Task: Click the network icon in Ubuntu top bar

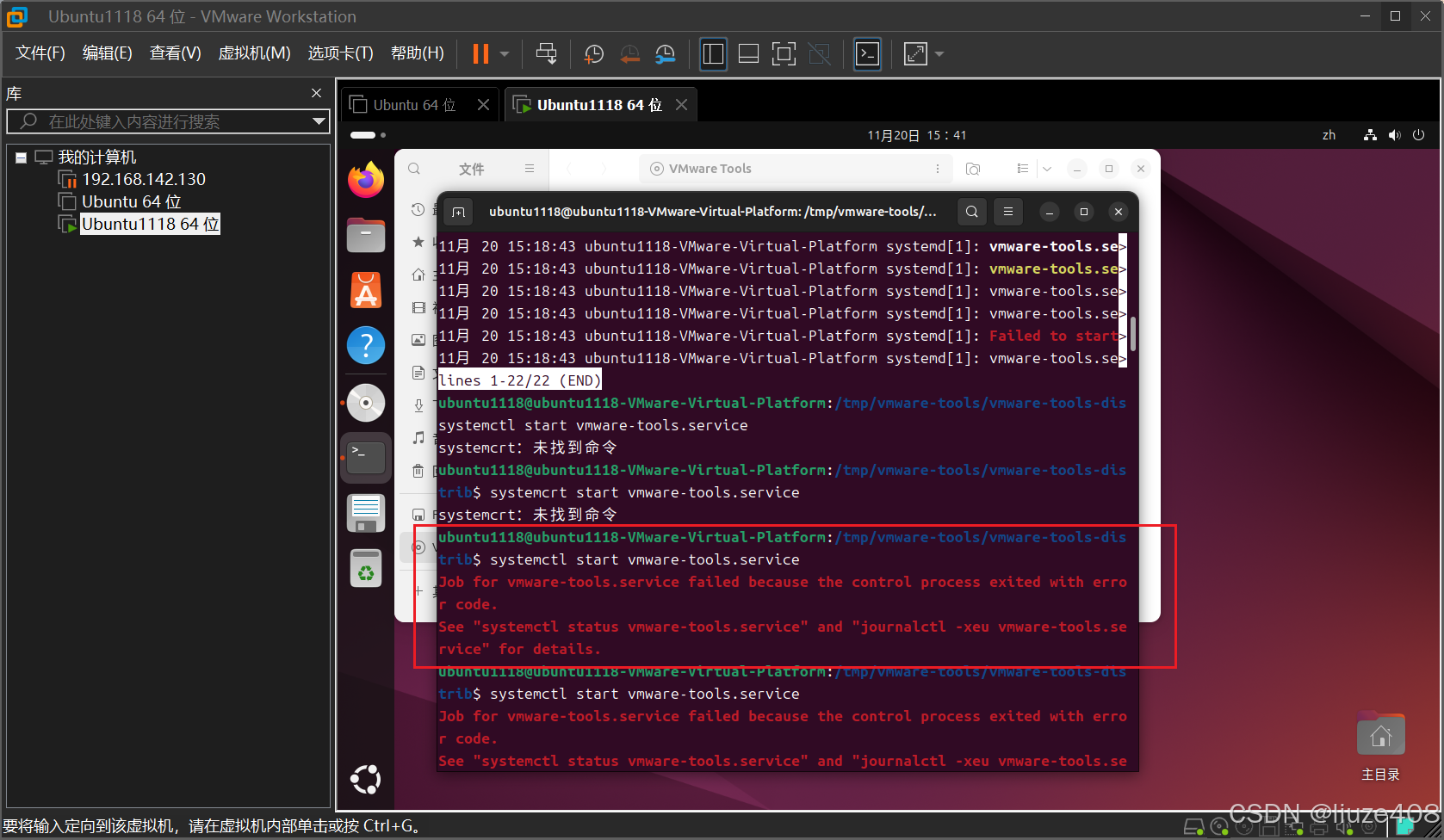Action: pos(1370,135)
